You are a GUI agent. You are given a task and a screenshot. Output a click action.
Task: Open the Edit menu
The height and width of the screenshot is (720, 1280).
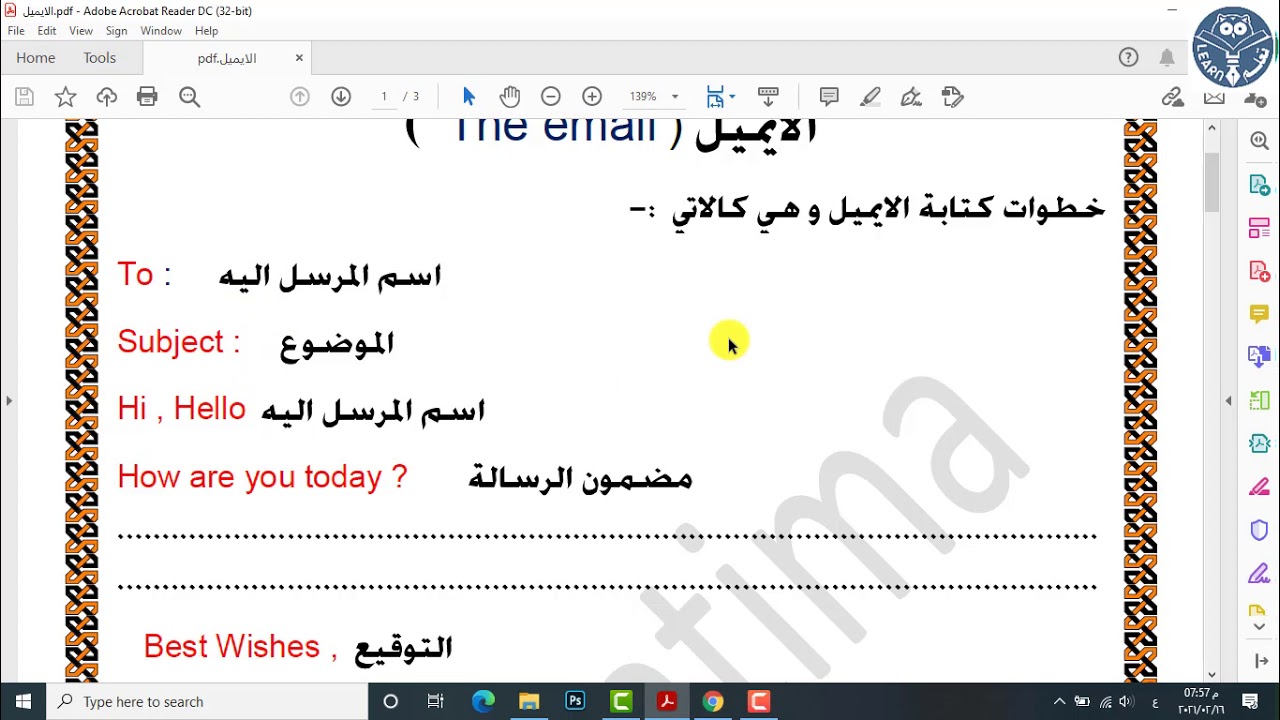(47, 31)
